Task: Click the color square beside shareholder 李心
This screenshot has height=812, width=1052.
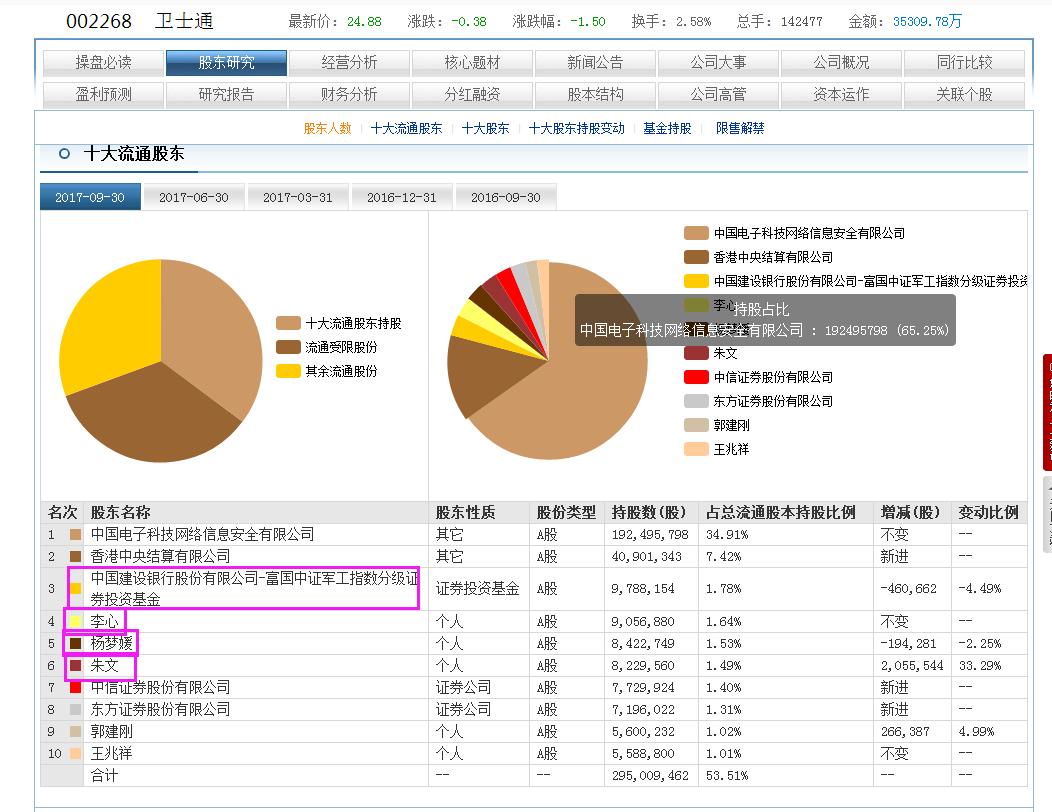Action: pos(77,621)
